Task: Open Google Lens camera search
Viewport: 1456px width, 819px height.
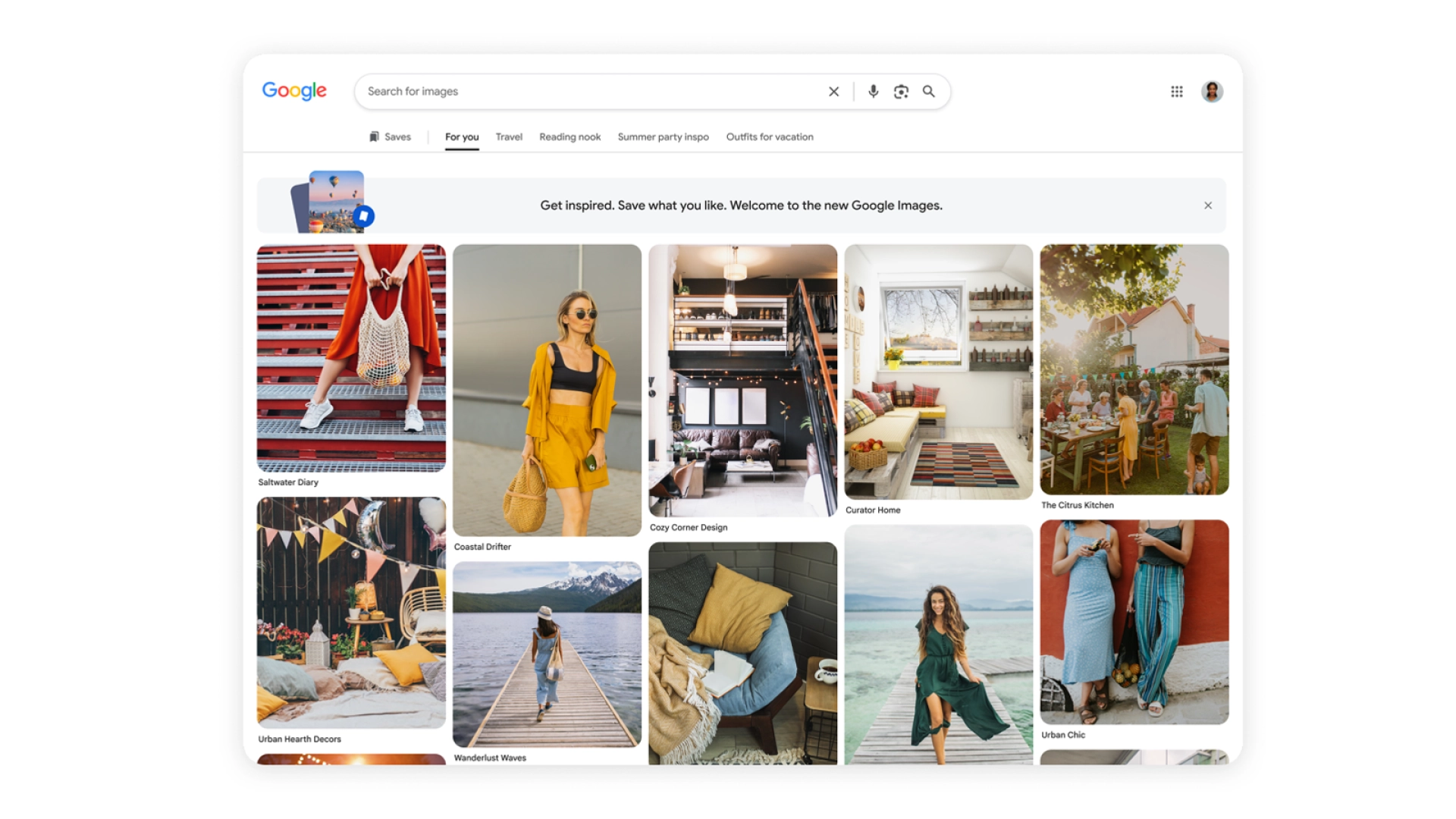Action: tap(901, 92)
